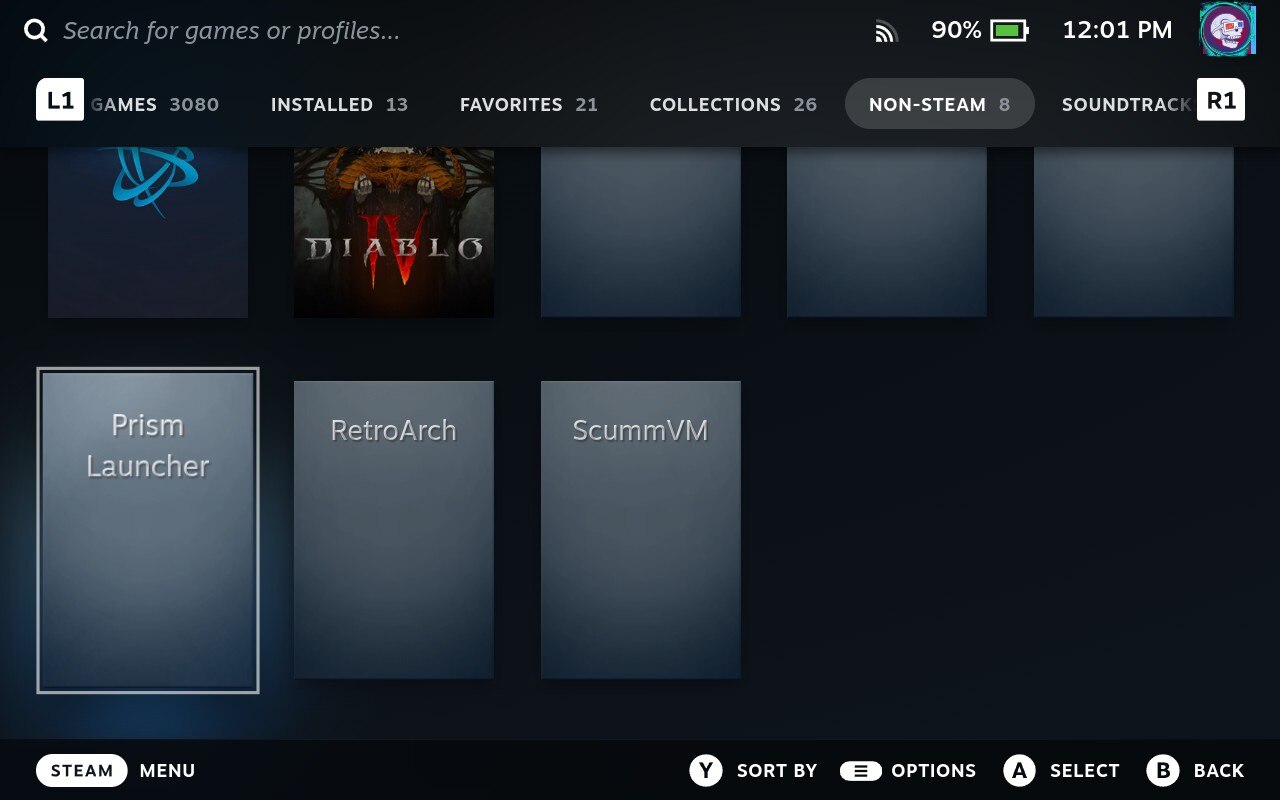Select the Non-Steam tab
This screenshot has height=800, width=1280.
coord(939,104)
